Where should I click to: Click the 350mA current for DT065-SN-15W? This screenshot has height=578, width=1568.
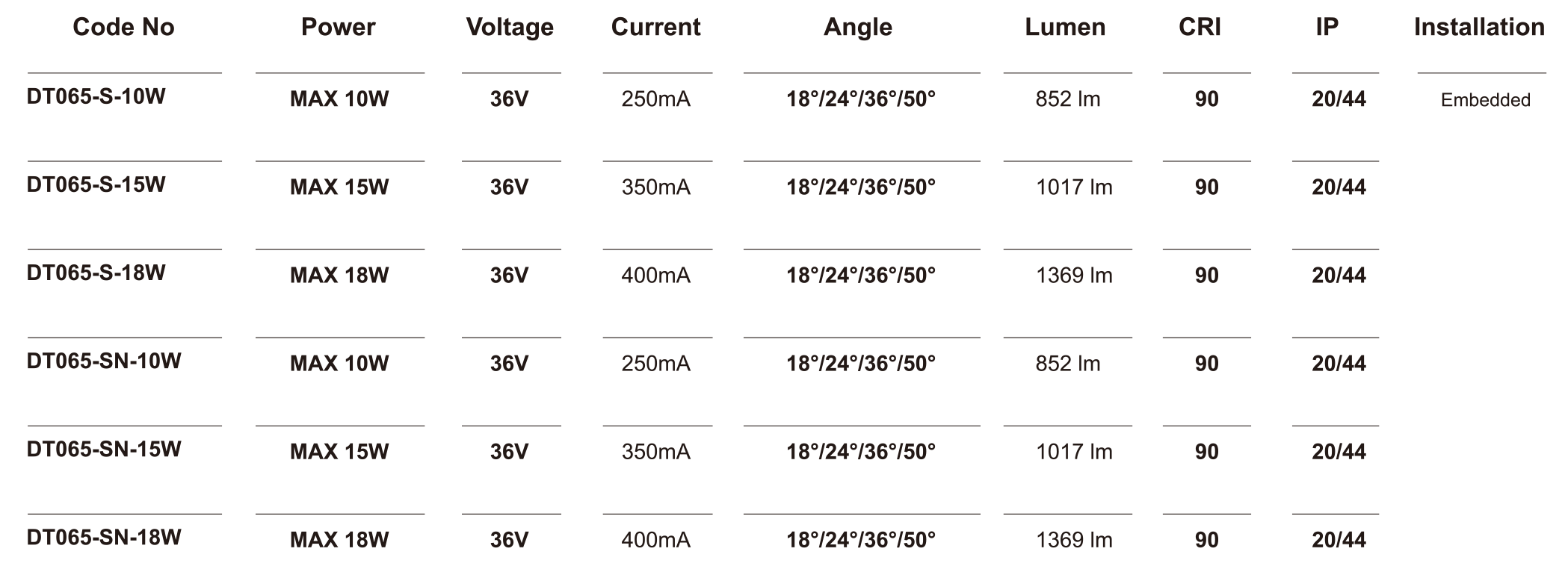click(655, 452)
